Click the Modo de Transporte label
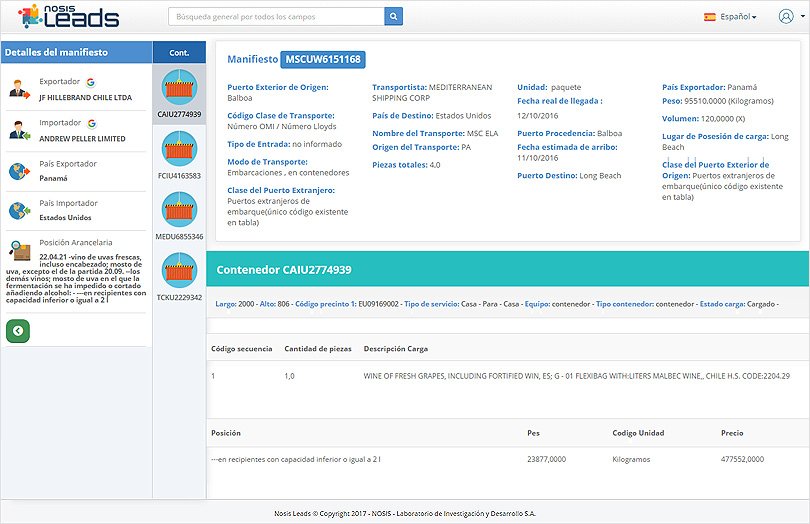 (267, 162)
